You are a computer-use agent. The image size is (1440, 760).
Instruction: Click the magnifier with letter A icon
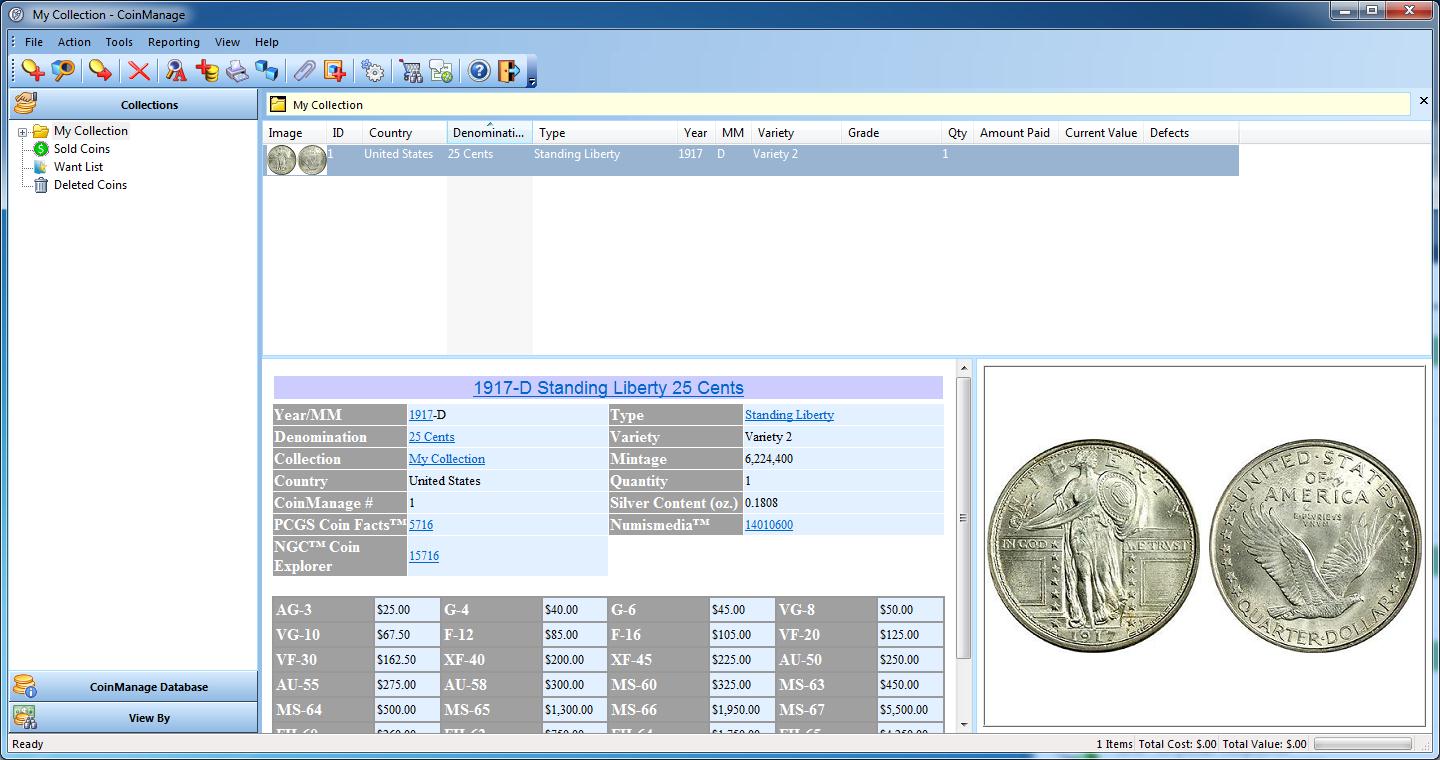(x=176, y=71)
